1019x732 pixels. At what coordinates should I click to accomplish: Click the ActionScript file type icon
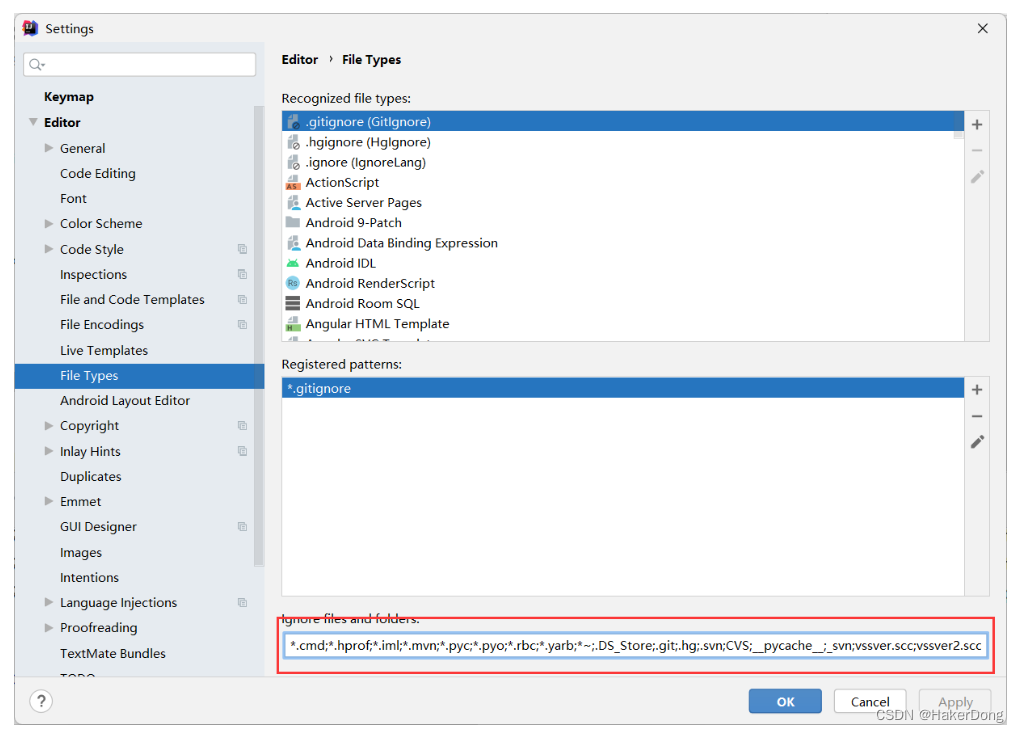293,183
